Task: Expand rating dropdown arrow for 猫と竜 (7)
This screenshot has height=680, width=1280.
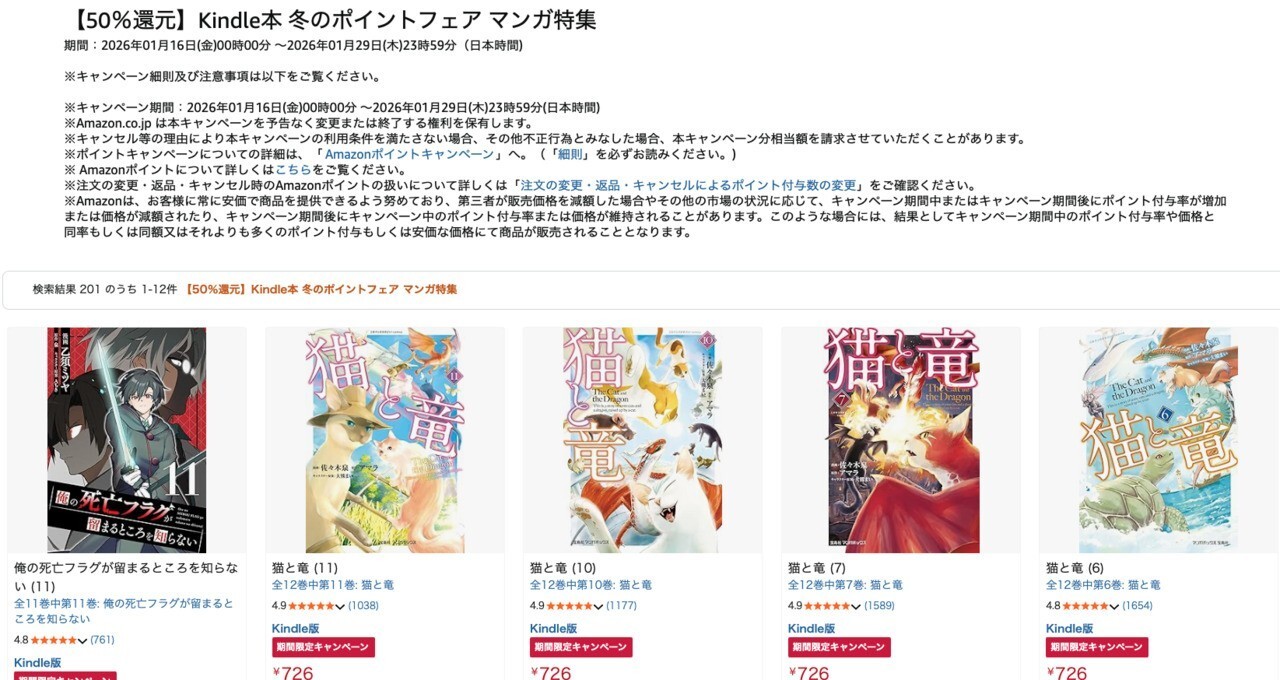Action: click(x=856, y=606)
